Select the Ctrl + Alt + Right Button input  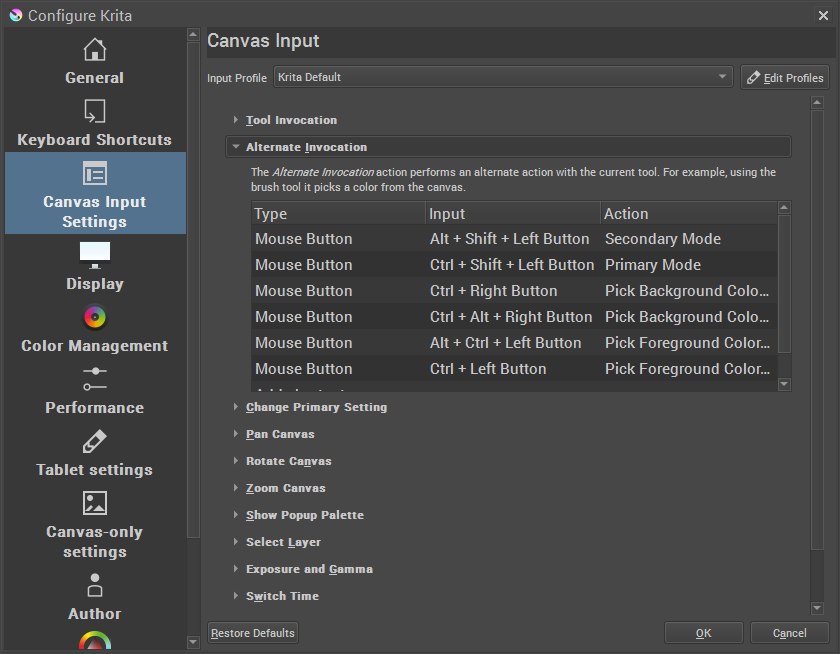pos(511,317)
